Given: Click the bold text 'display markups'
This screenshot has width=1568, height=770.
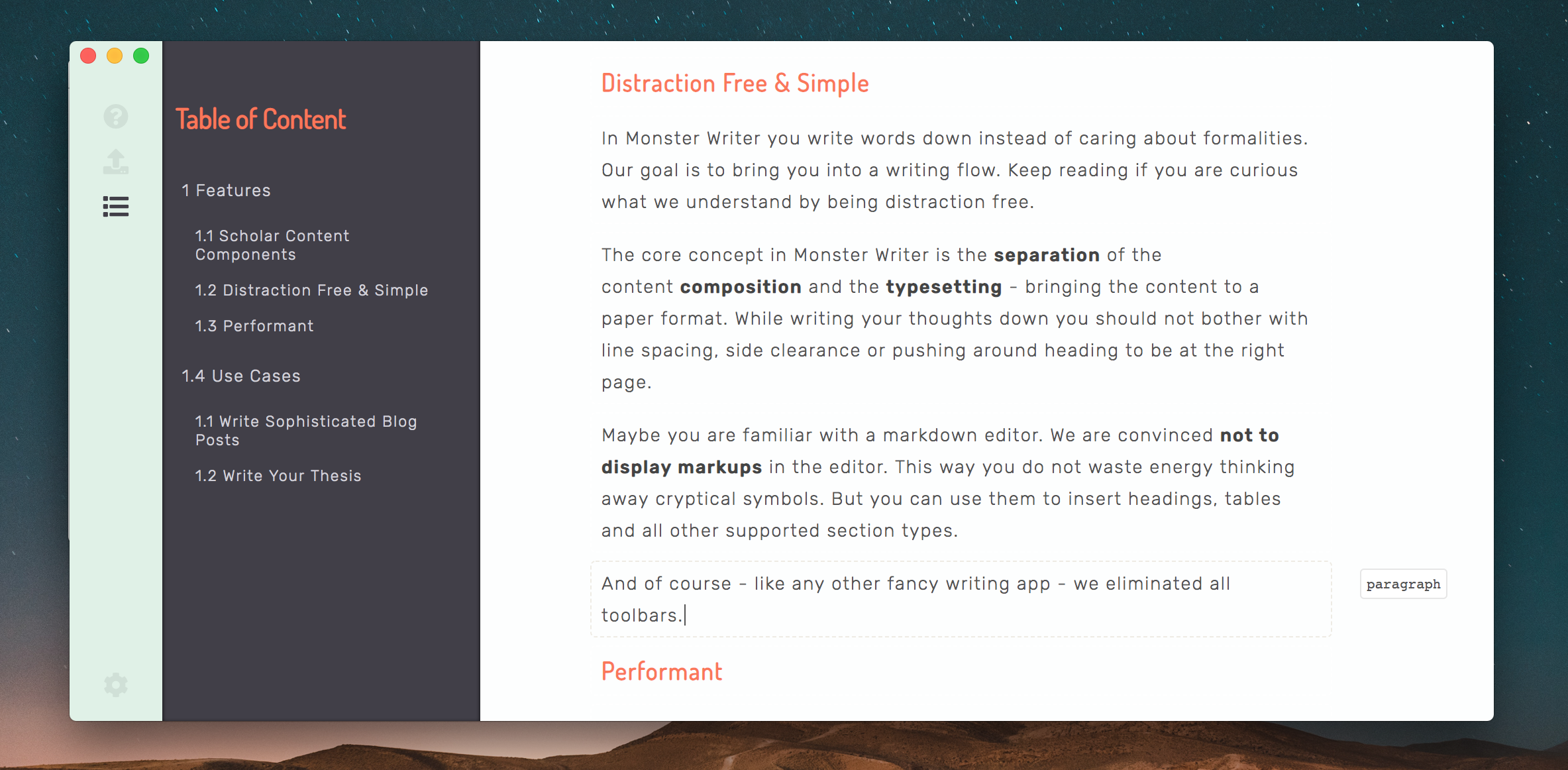Looking at the screenshot, I should pyautogui.click(x=682, y=467).
